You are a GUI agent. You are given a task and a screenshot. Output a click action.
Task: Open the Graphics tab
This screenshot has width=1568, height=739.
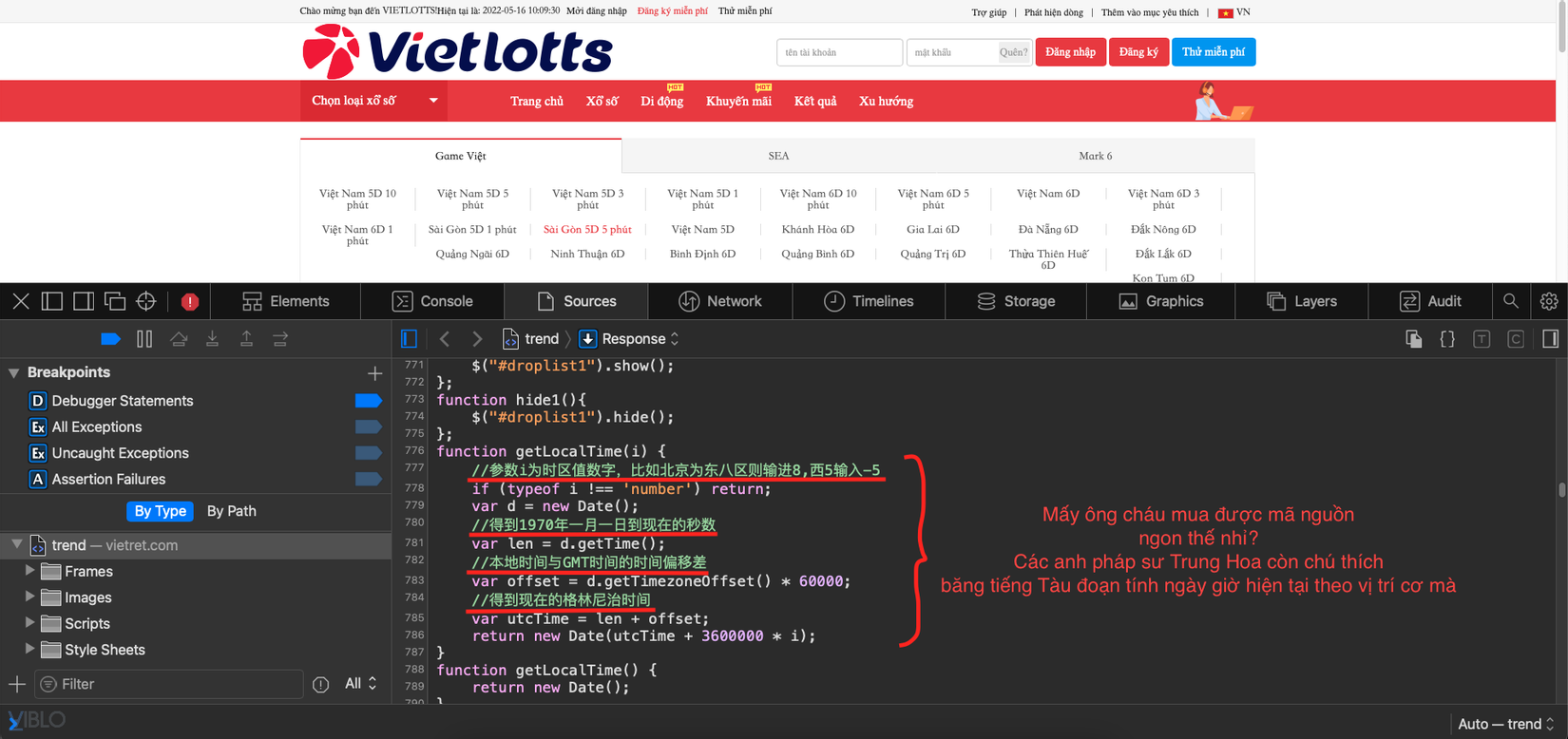[x=1161, y=301]
